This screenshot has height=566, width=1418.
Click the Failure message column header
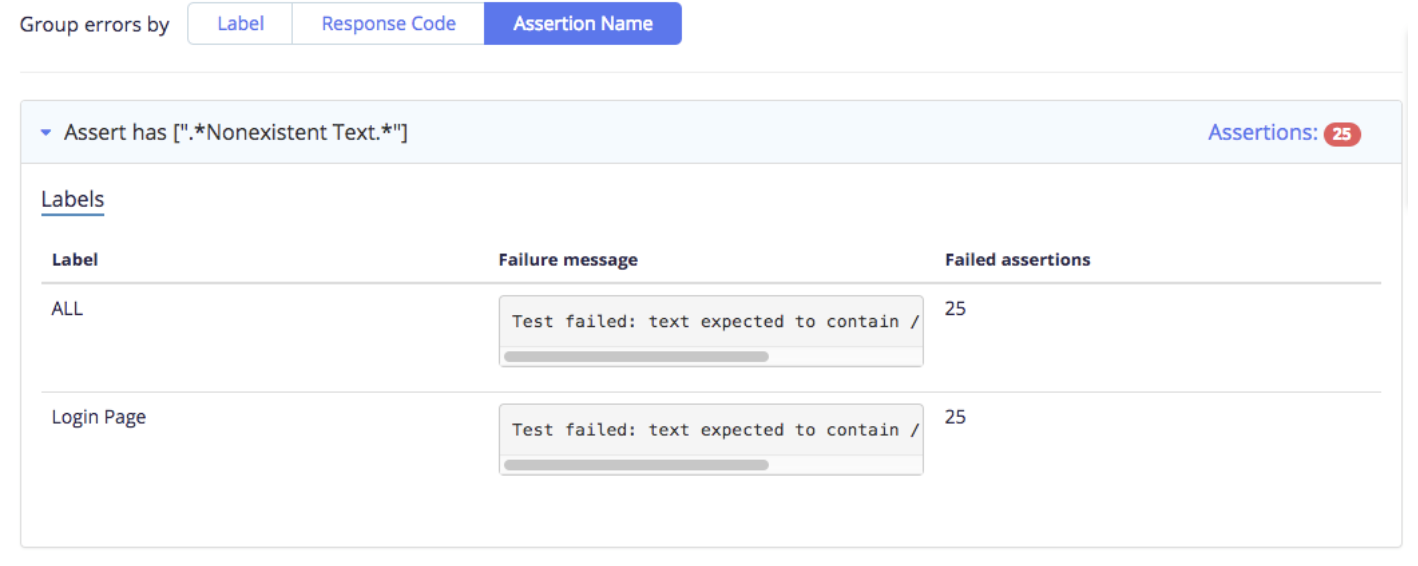568,260
